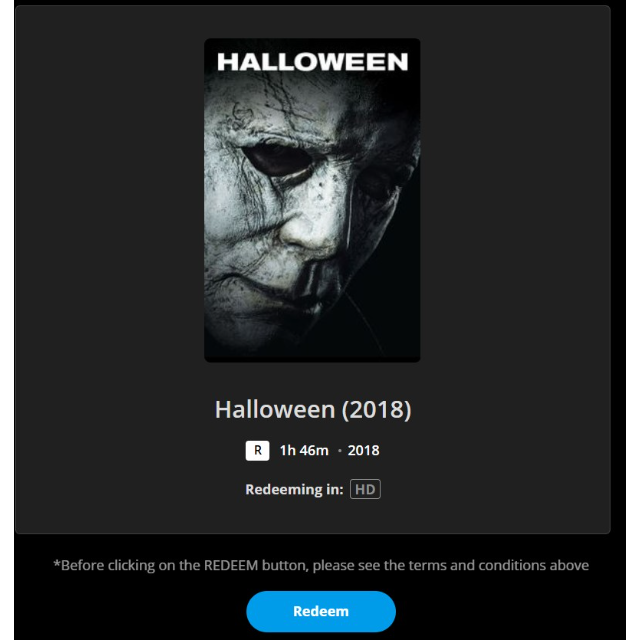This screenshot has width=640, height=640.
Task: Click the blue Redeem button
Action: pos(321,611)
